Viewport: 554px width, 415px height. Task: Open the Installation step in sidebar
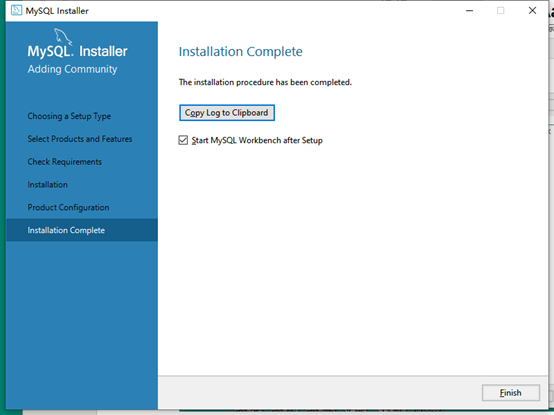tap(48, 184)
